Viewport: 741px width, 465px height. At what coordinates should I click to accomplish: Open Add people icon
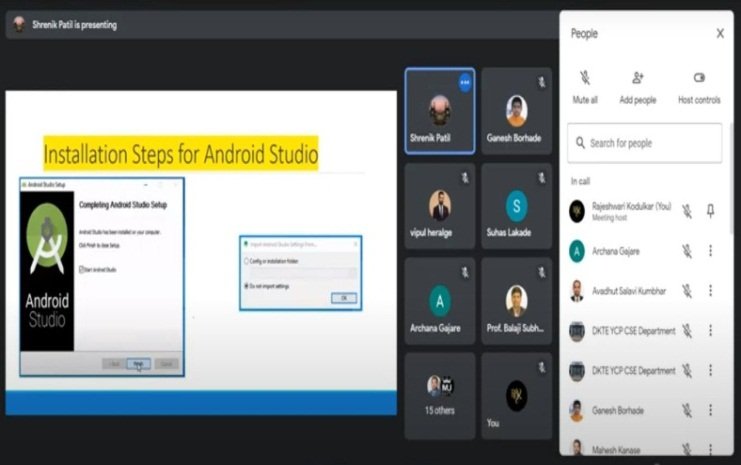(x=637, y=79)
